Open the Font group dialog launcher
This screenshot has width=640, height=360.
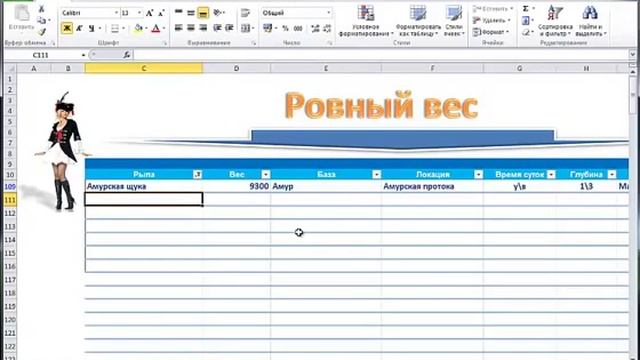[165, 43]
